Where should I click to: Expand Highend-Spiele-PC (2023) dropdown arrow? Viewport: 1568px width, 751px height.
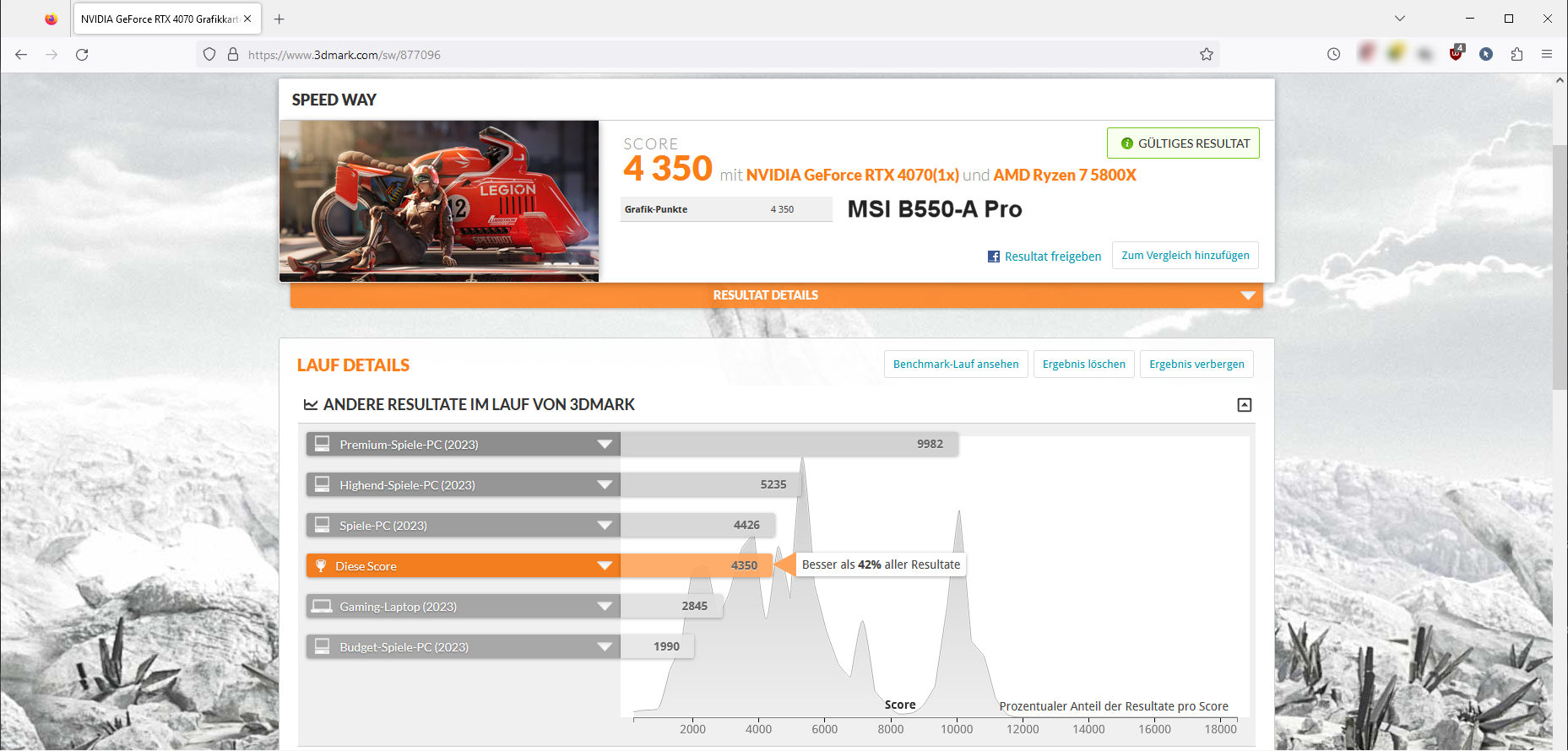[x=605, y=484]
